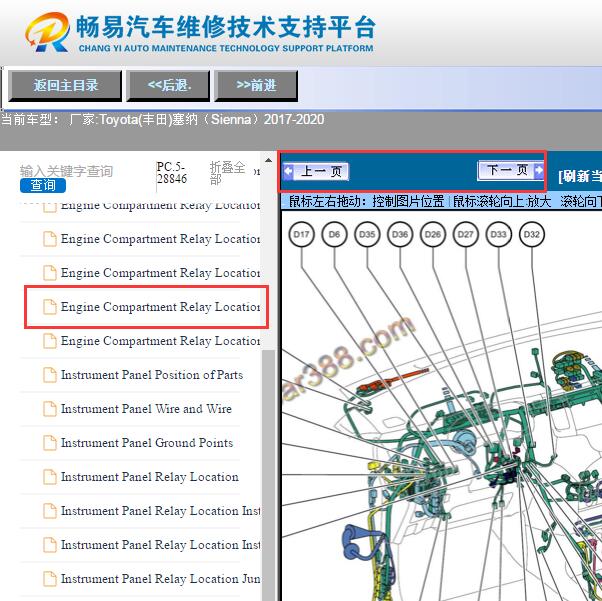Select connector label D27 in diagram

[466, 234]
